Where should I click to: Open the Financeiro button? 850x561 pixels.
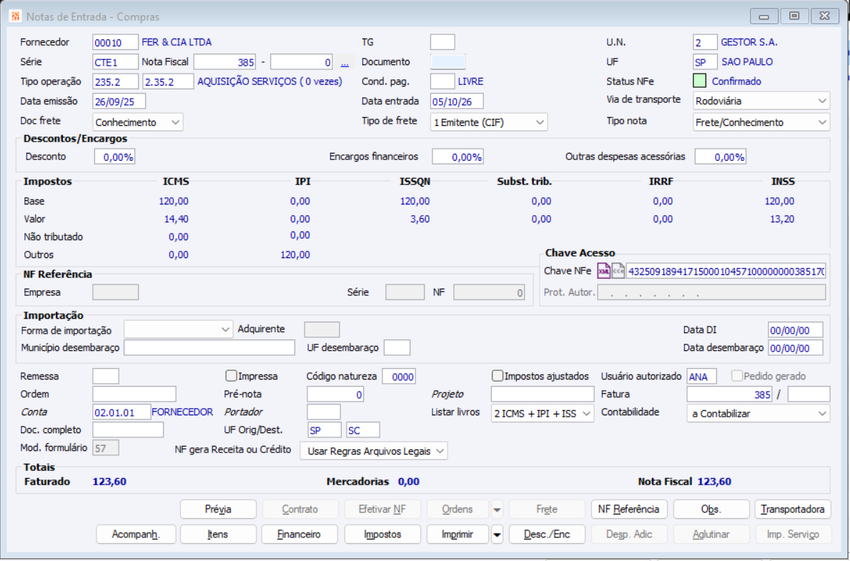tap(299, 534)
